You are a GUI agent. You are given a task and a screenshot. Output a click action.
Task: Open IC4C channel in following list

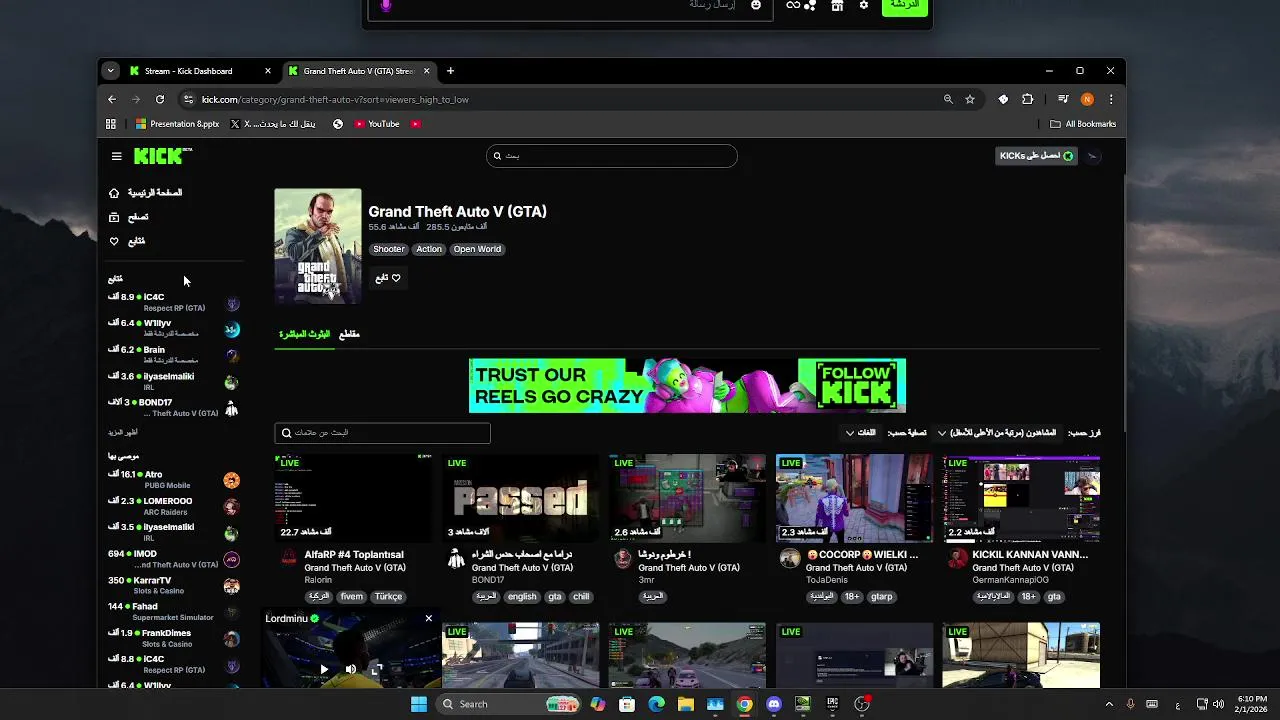[x=174, y=302]
